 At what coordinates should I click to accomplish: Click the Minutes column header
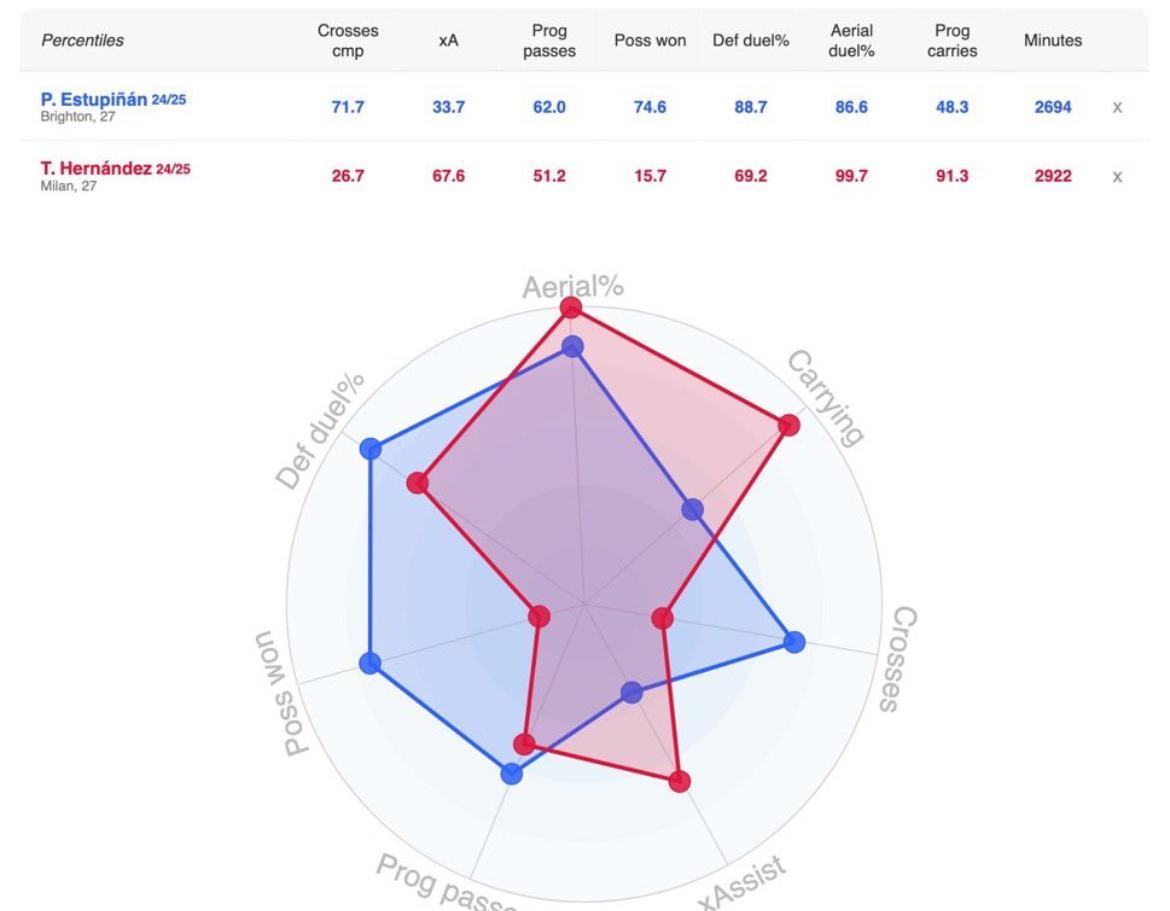1053,40
